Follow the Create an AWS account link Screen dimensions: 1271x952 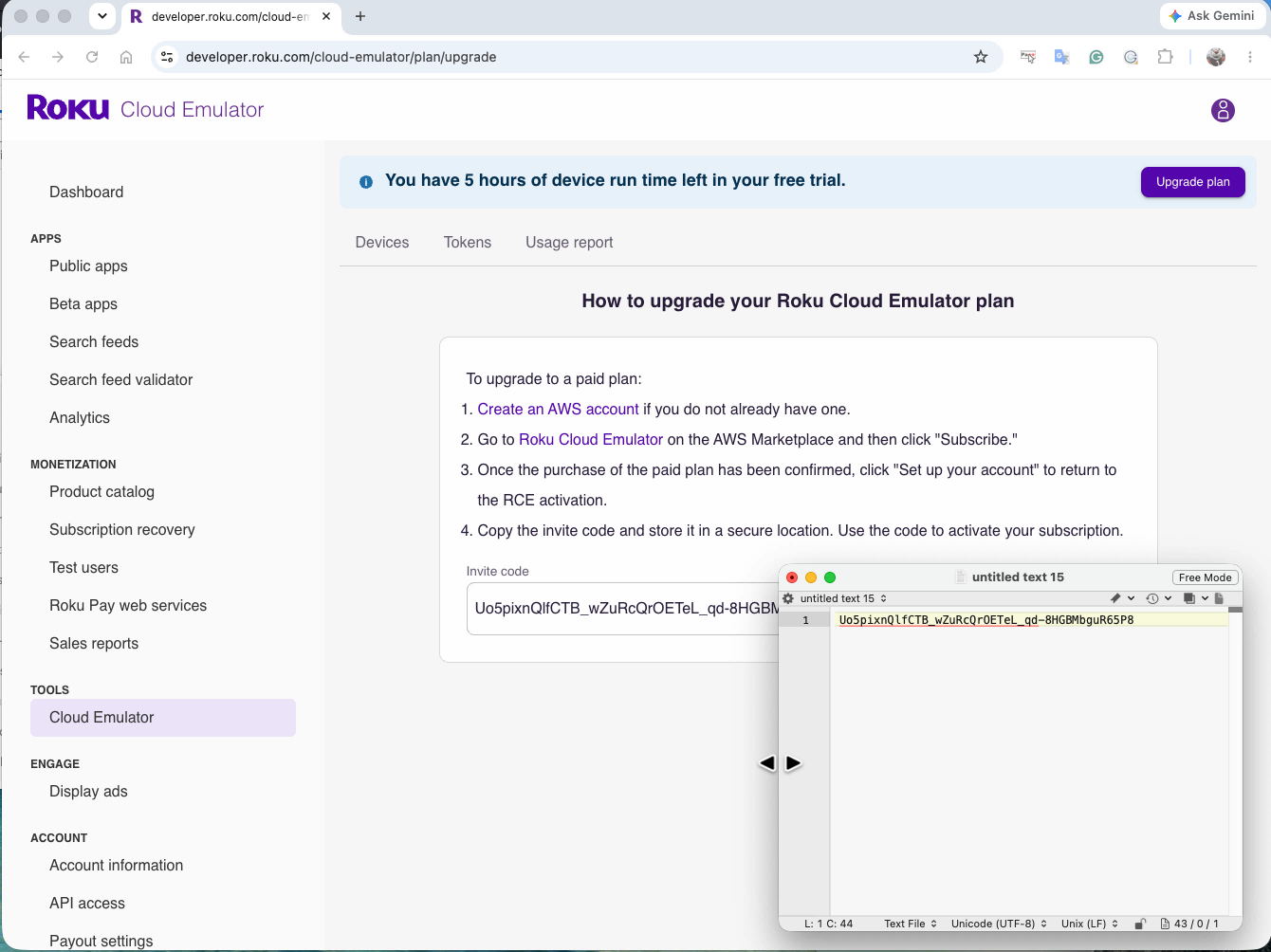pyautogui.click(x=558, y=409)
